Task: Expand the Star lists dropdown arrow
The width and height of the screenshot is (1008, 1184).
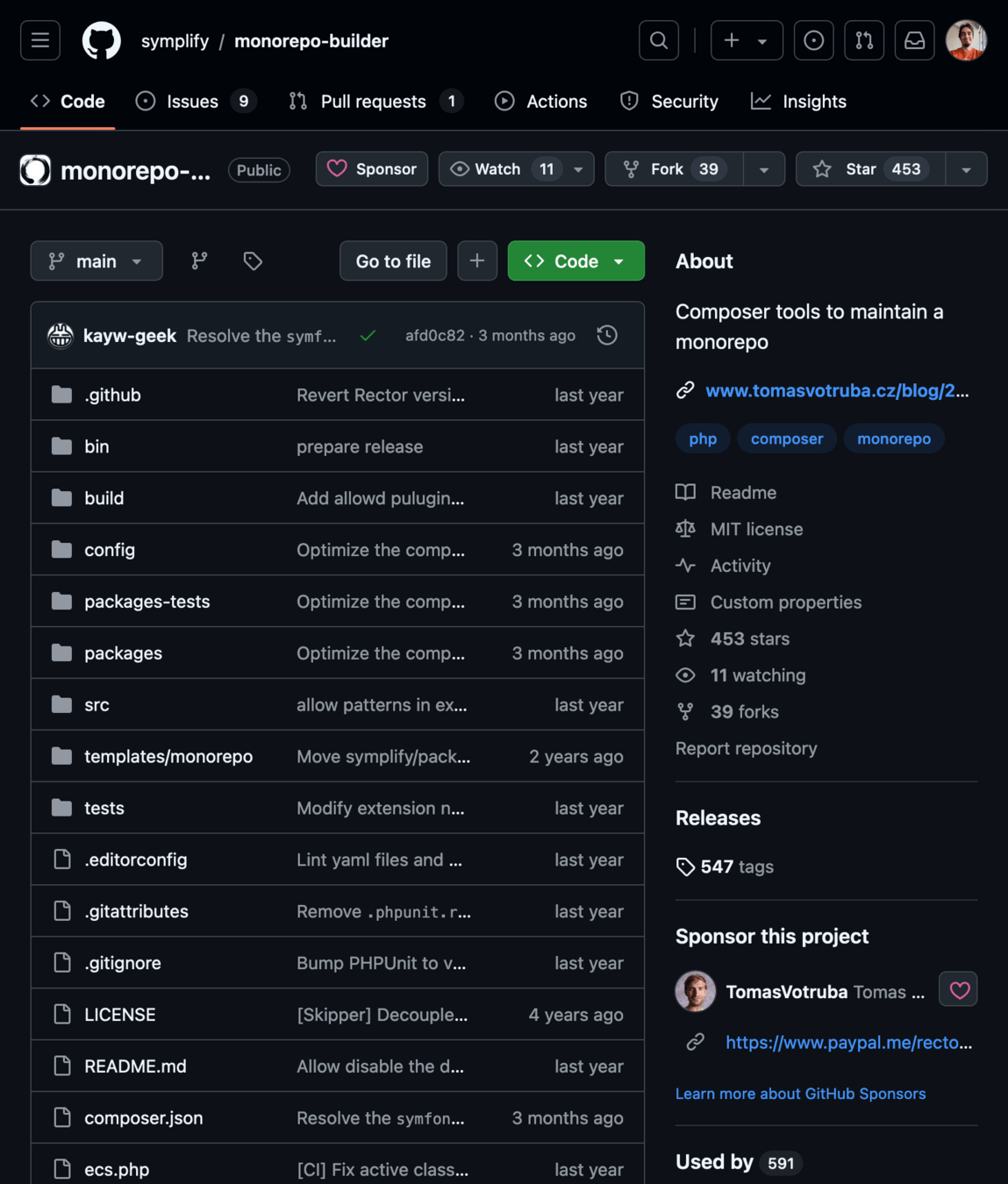Action: coord(967,169)
